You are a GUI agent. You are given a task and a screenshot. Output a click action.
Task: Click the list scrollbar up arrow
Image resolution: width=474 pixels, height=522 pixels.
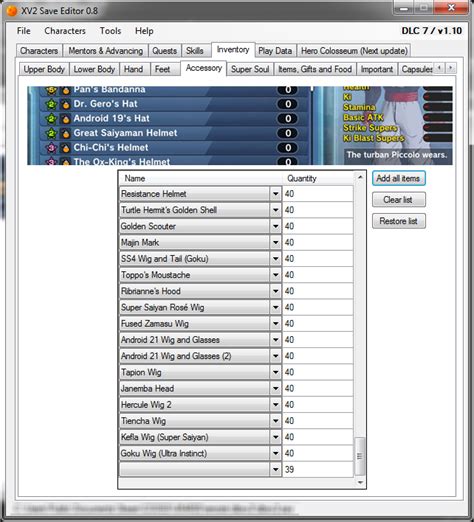coord(360,177)
